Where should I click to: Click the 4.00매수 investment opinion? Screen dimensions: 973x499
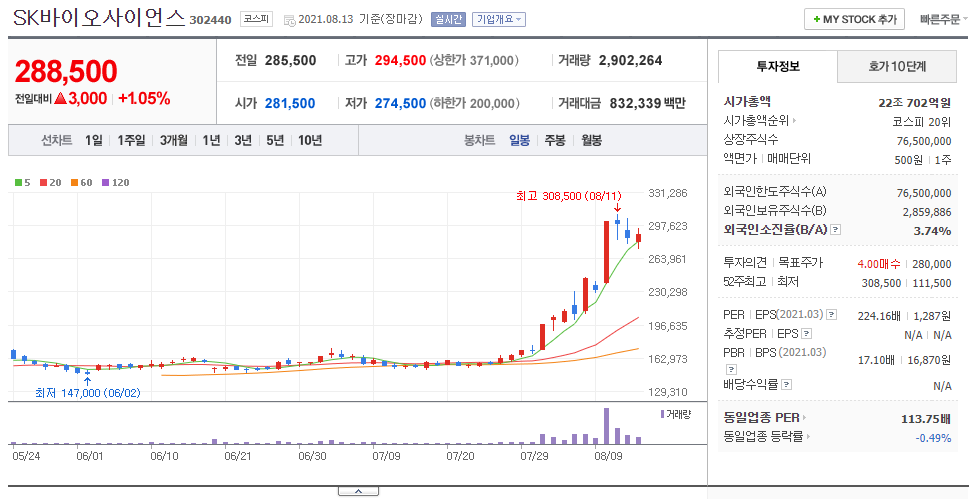point(879,264)
